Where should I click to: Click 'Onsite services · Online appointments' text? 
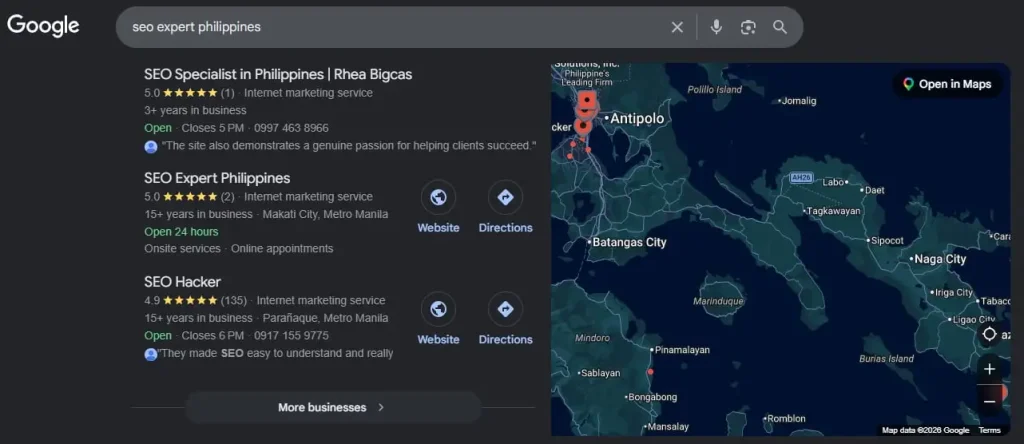point(238,249)
